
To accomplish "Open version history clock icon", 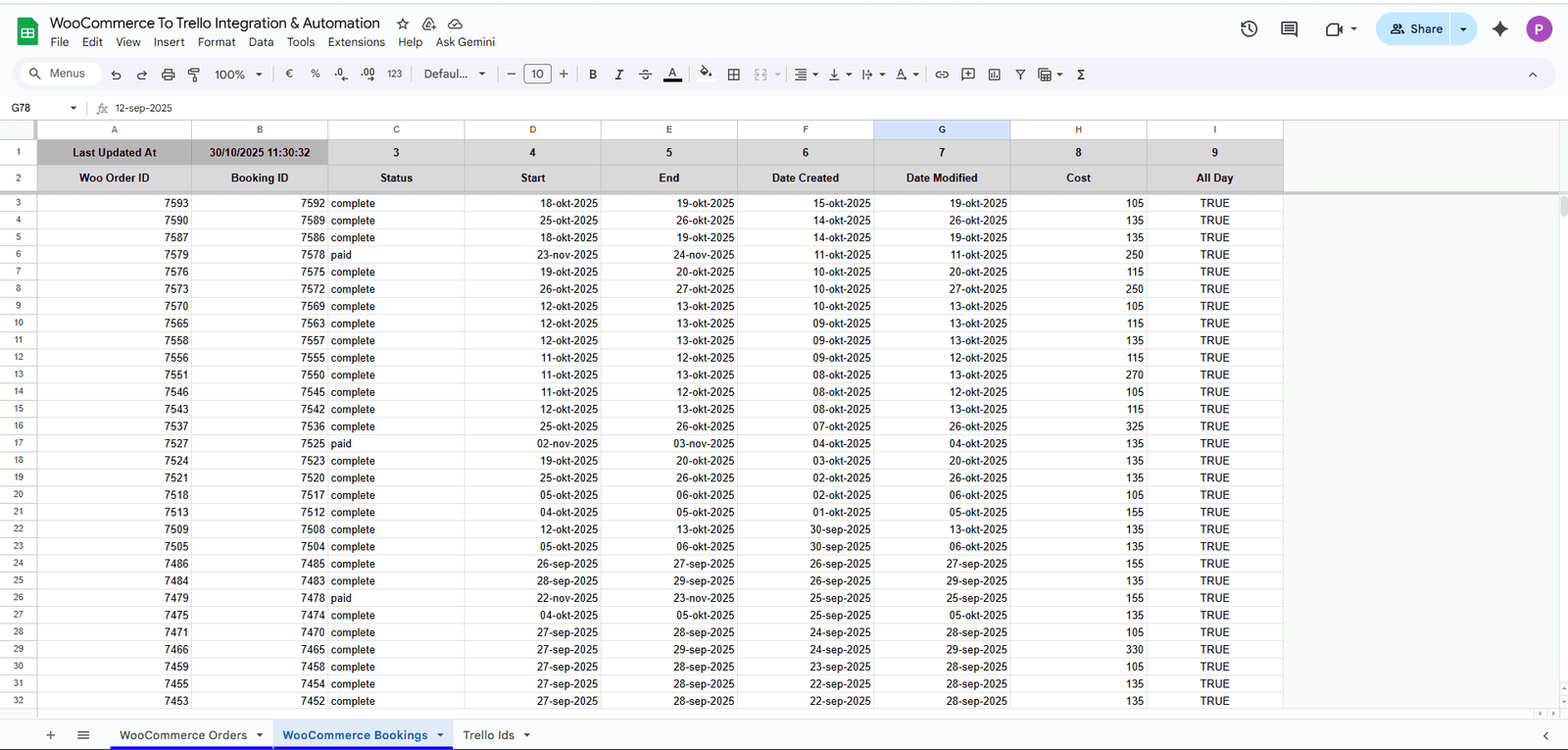I will click(x=1249, y=29).
